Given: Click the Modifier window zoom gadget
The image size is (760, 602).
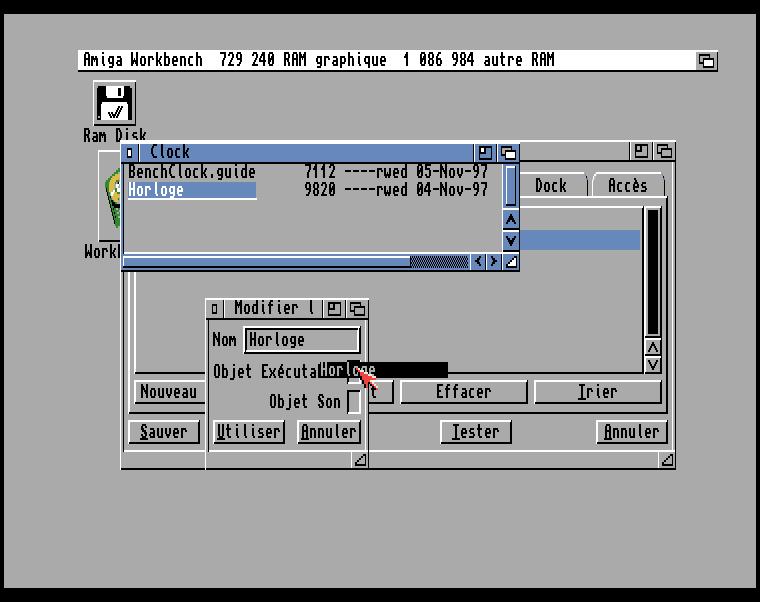Looking at the screenshot, I should point(335,309).
